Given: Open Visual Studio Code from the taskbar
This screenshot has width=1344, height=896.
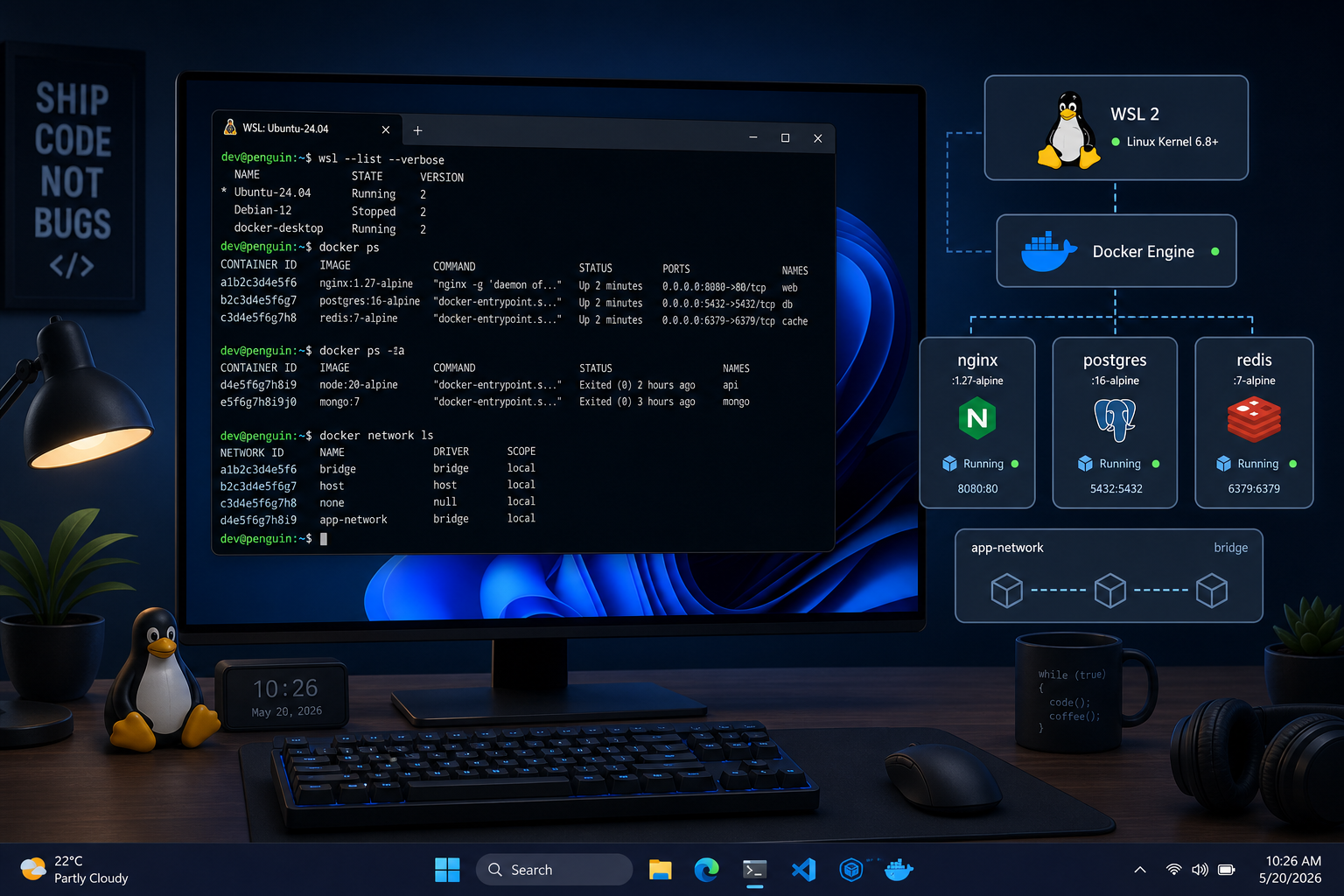Looking at the screenshot, I should click(803, 870).
